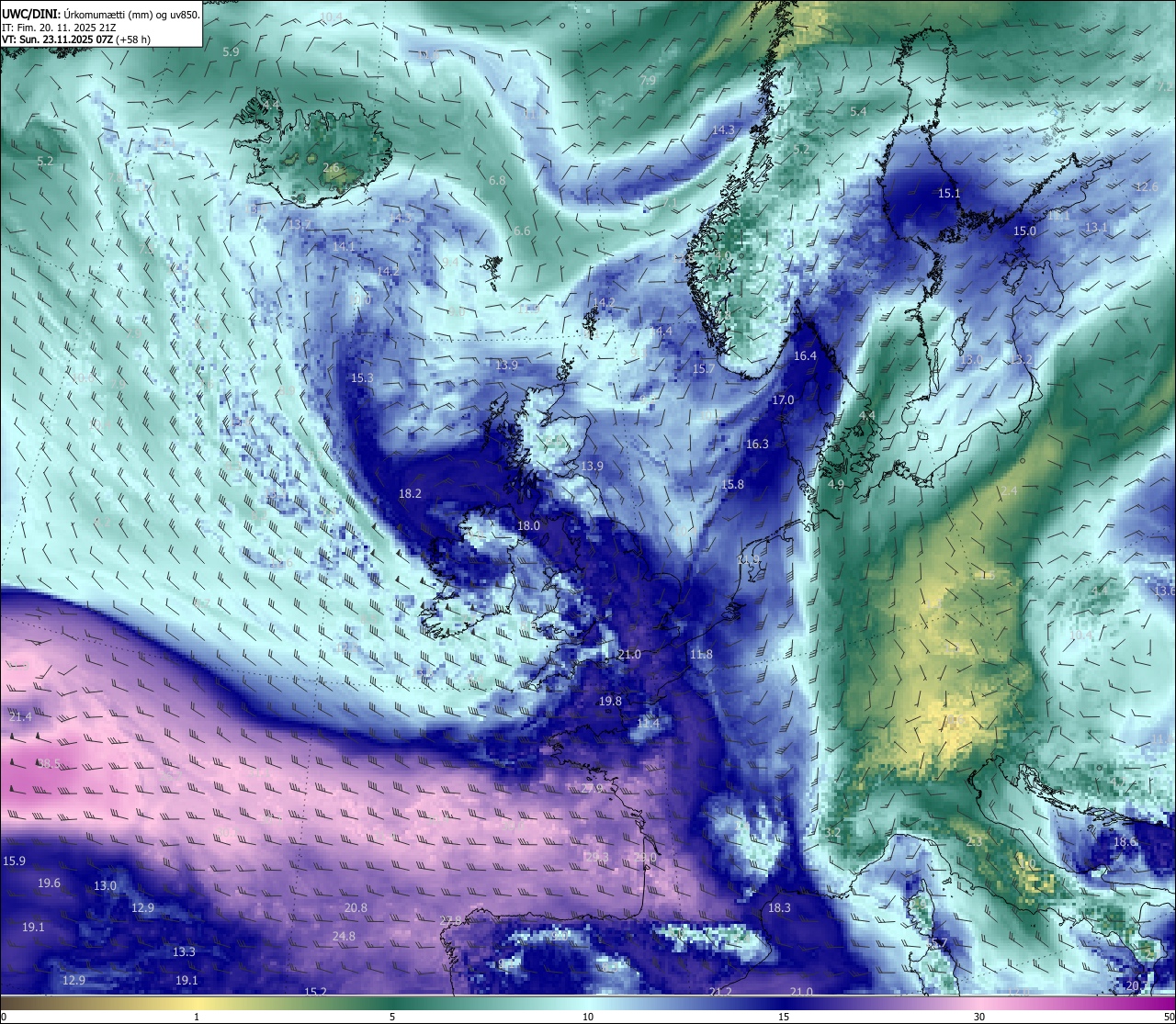1176x1024 pixels.
Task: Click the 50 tick on the color scale
Action: pos(1169,1017)
